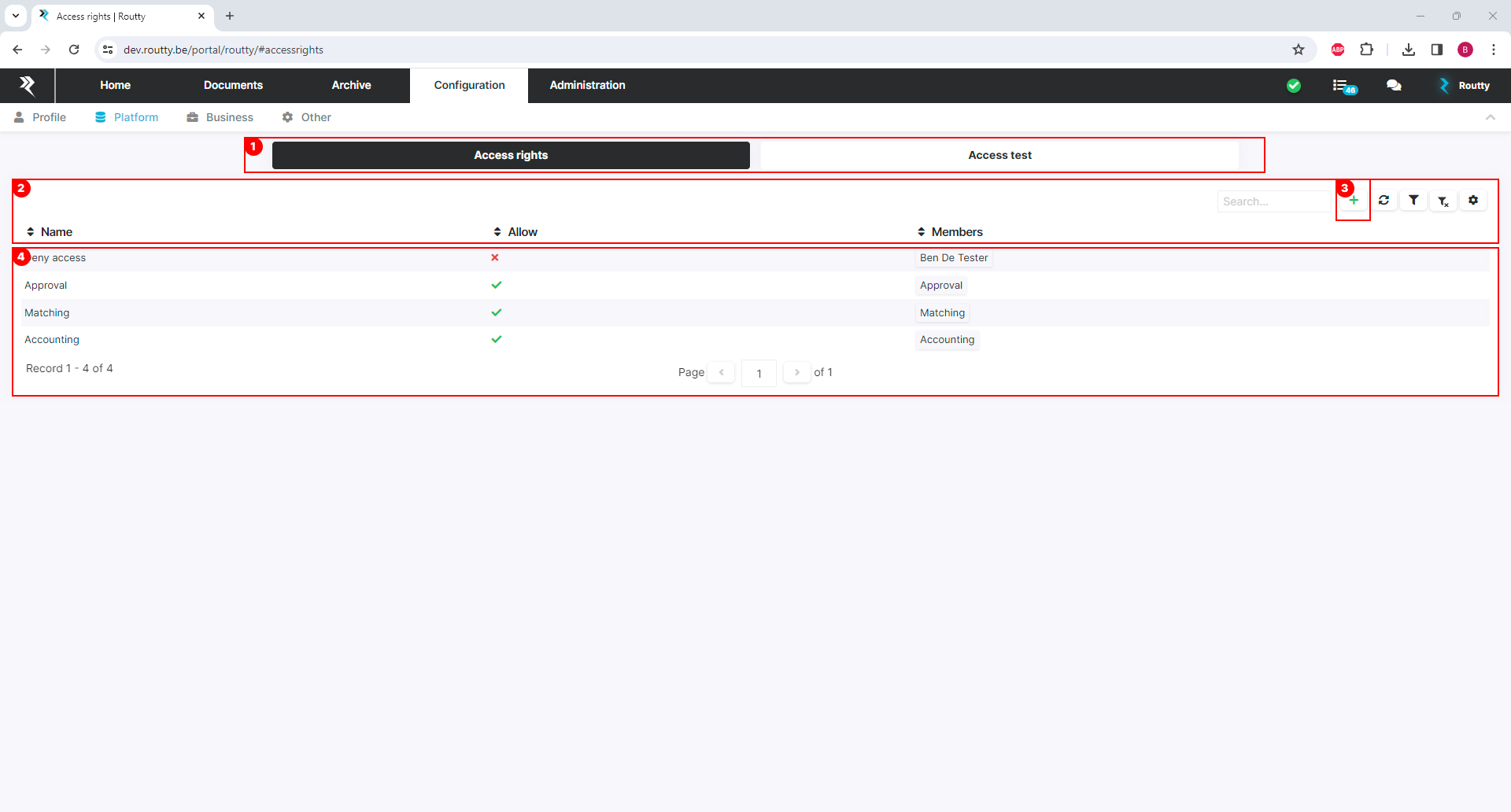
Task: Open the task list icon with badge
Action: 1343,86
